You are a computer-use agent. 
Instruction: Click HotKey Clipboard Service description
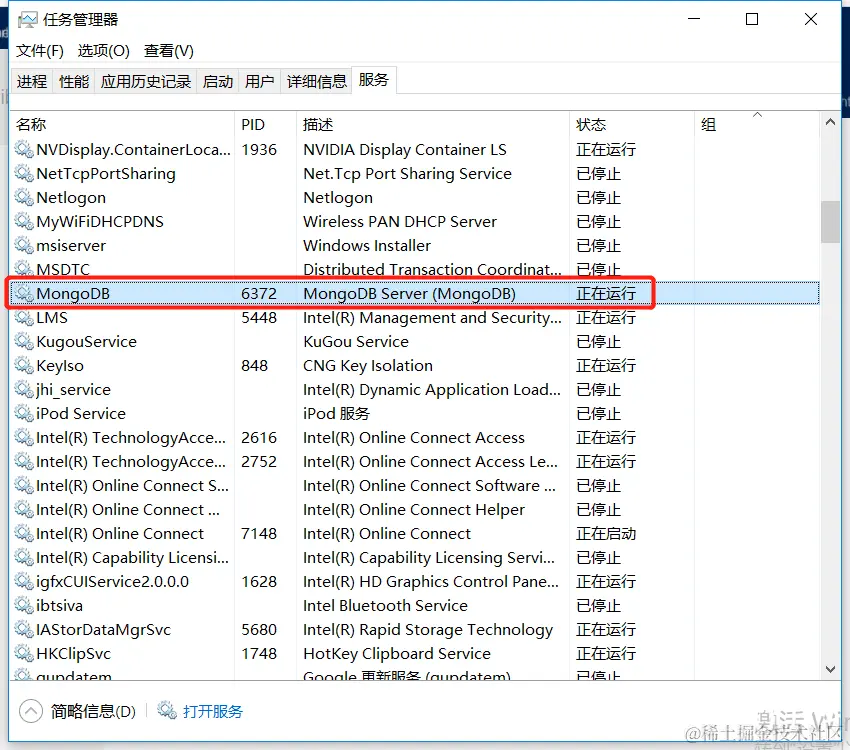click(x=397, y=654)
